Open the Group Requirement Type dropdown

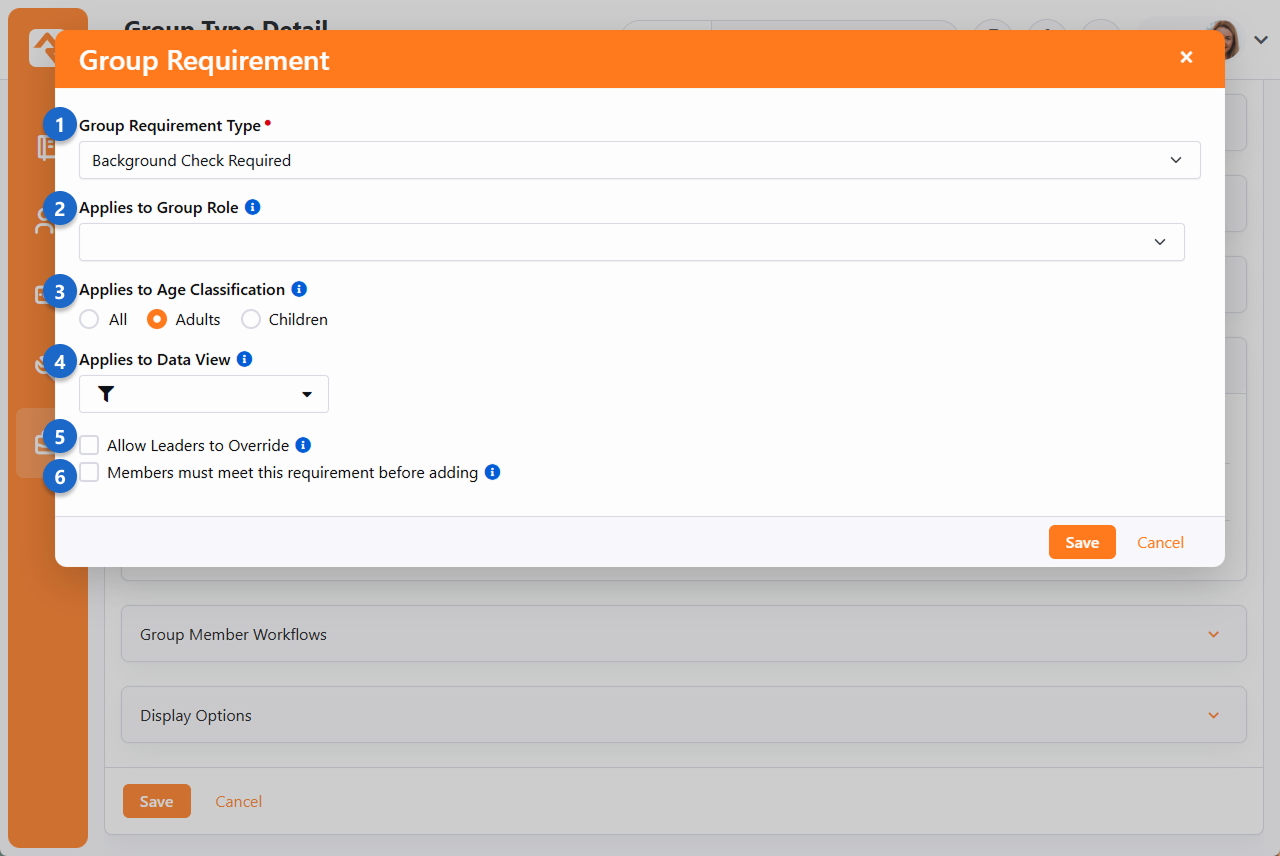(x=639, y=160)
